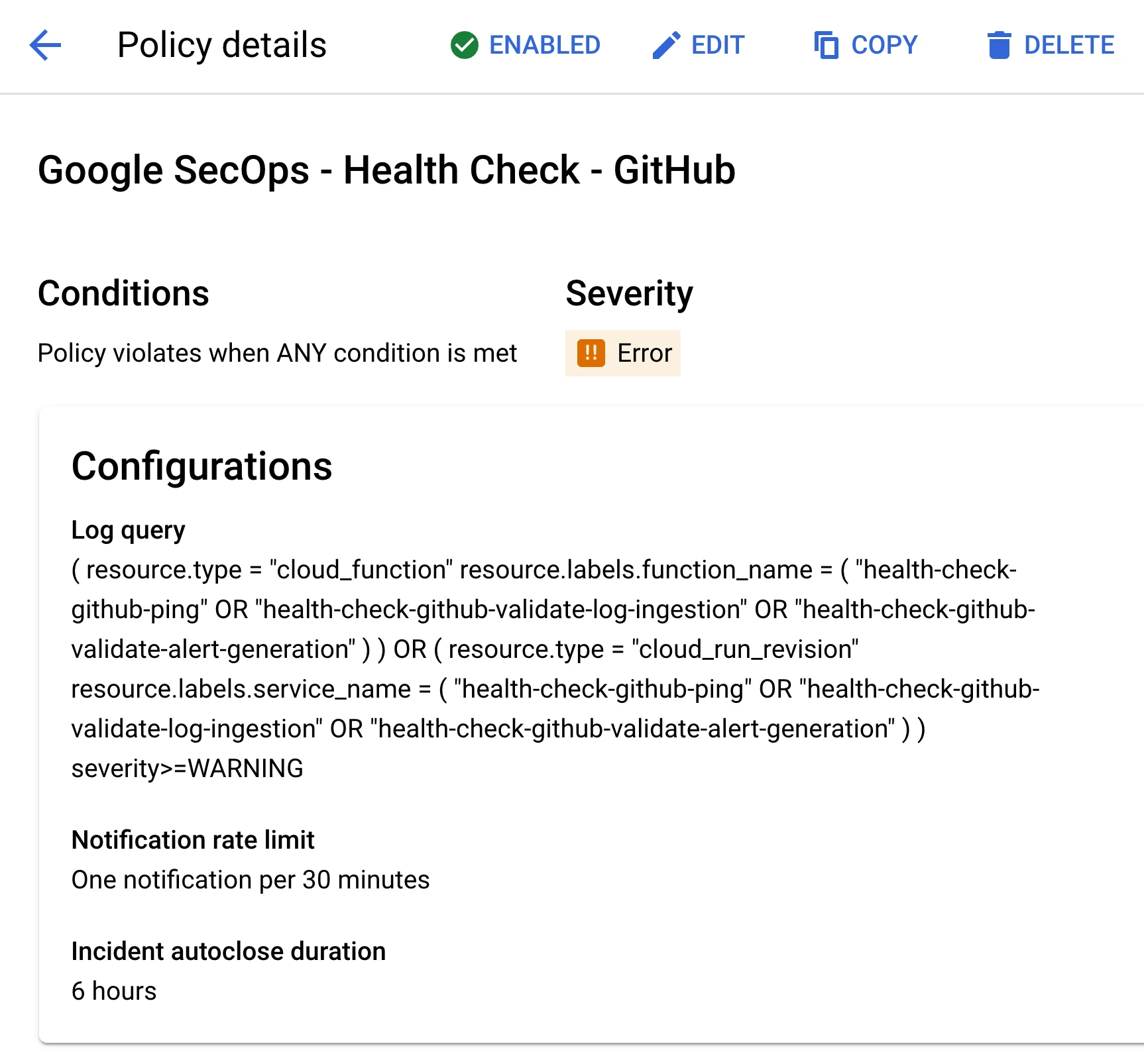Click the green enabled checkmark icon
The height and width of the screenshot is (1064, 1144).
click(465, 45)
